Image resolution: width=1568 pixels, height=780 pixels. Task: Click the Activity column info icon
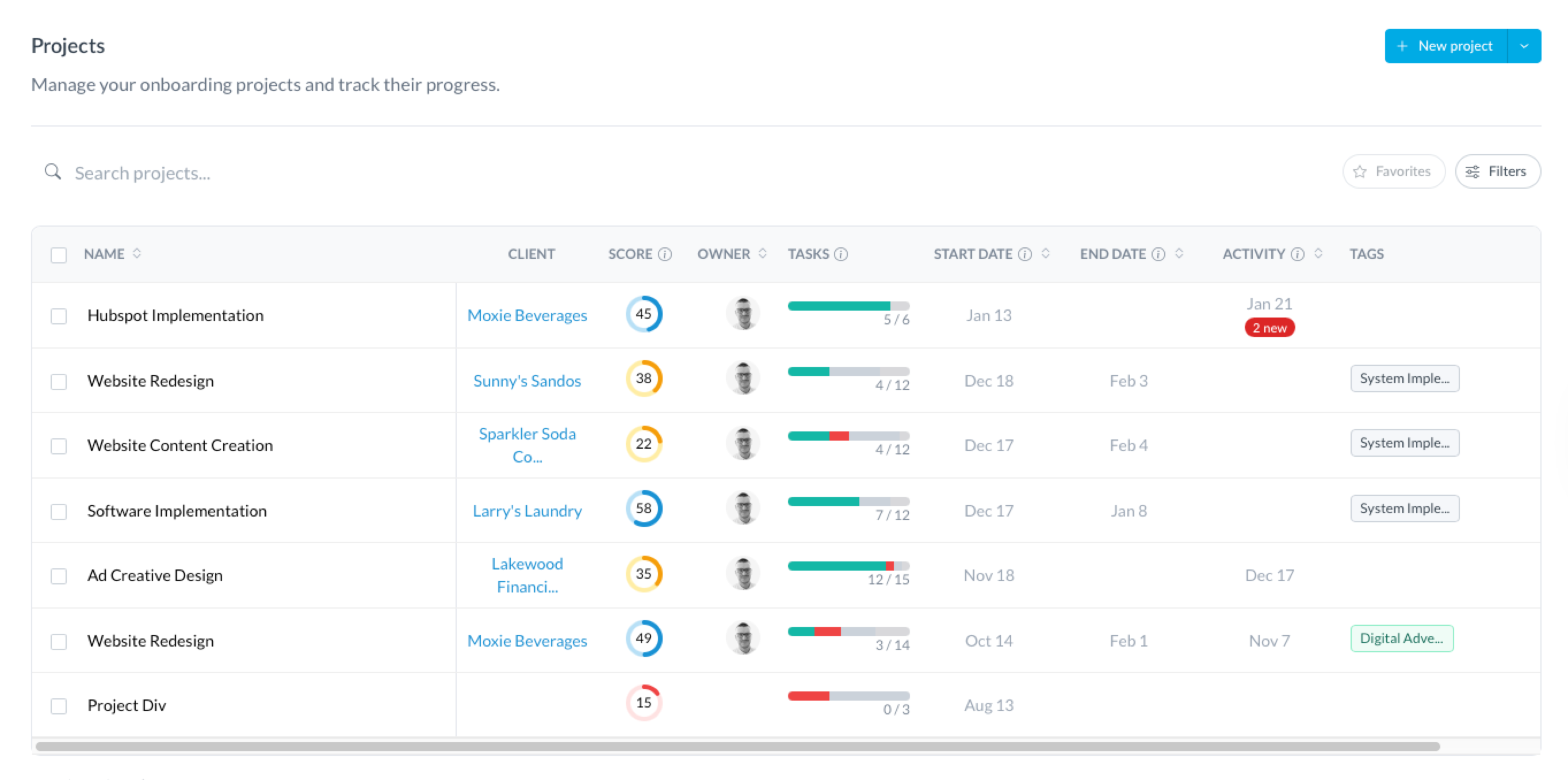1297,254
